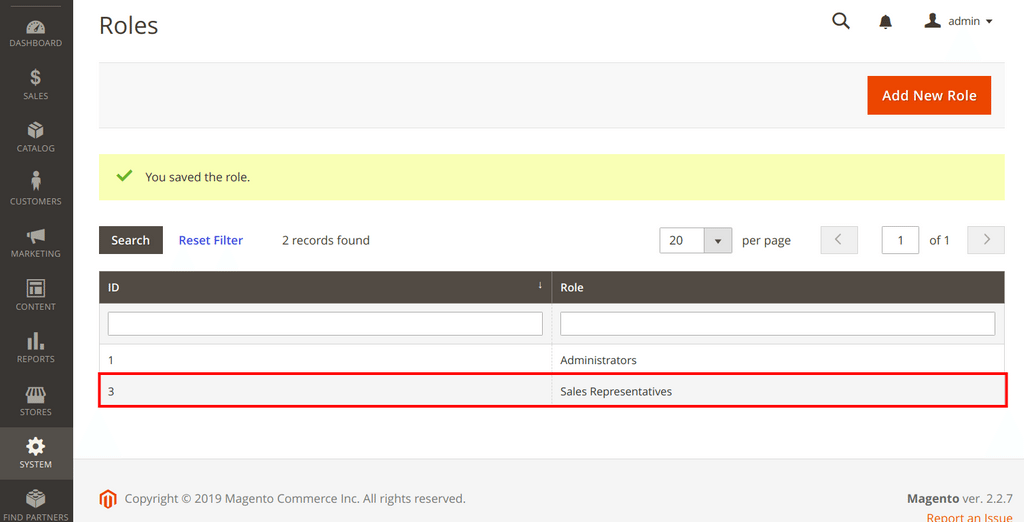The image size is (1024, 522).
Task: Click the Search button
Action: (131, 240)
